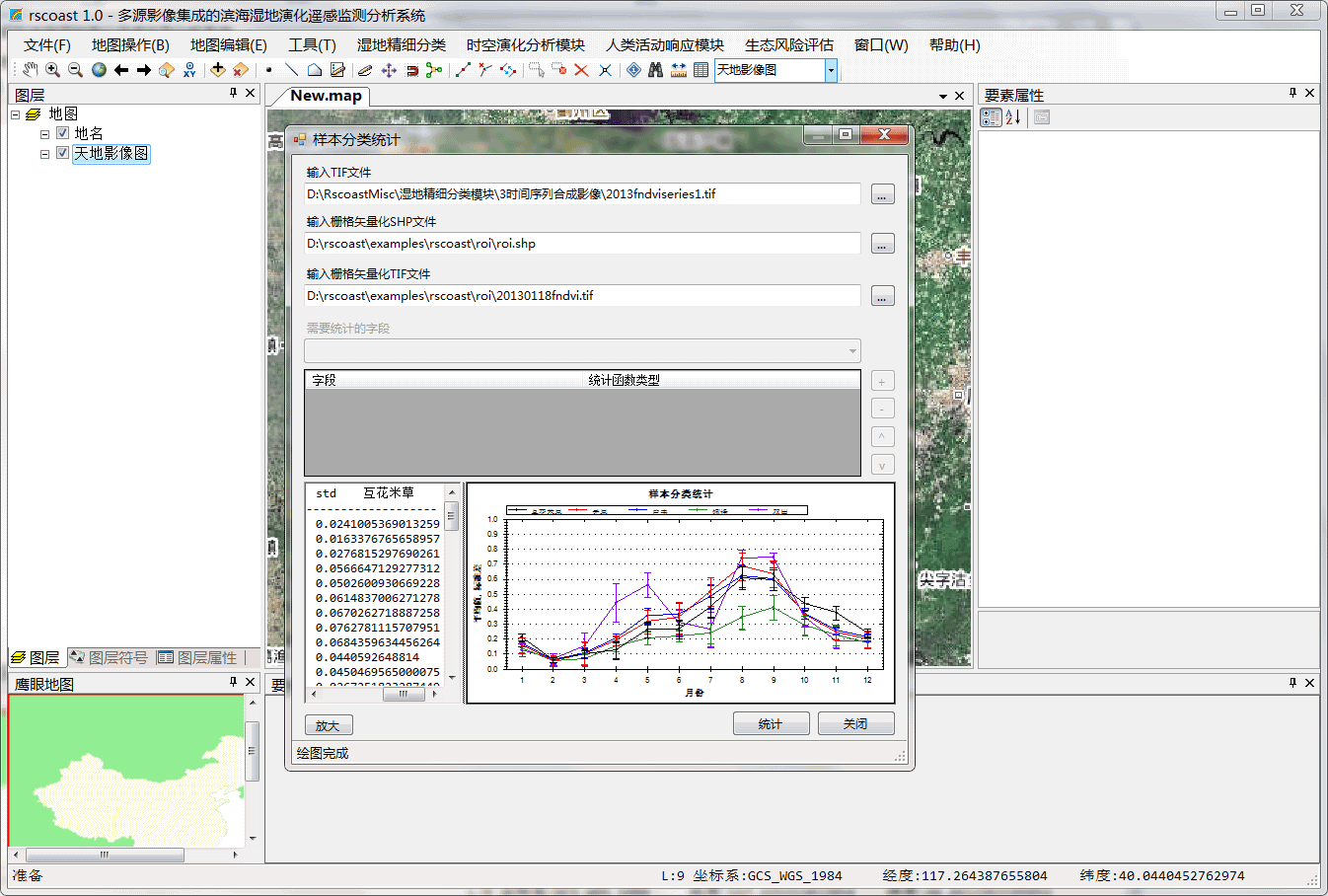Click the binoculars find tool
Viewport: 1328px width, 896px height.
pos(655,70)
